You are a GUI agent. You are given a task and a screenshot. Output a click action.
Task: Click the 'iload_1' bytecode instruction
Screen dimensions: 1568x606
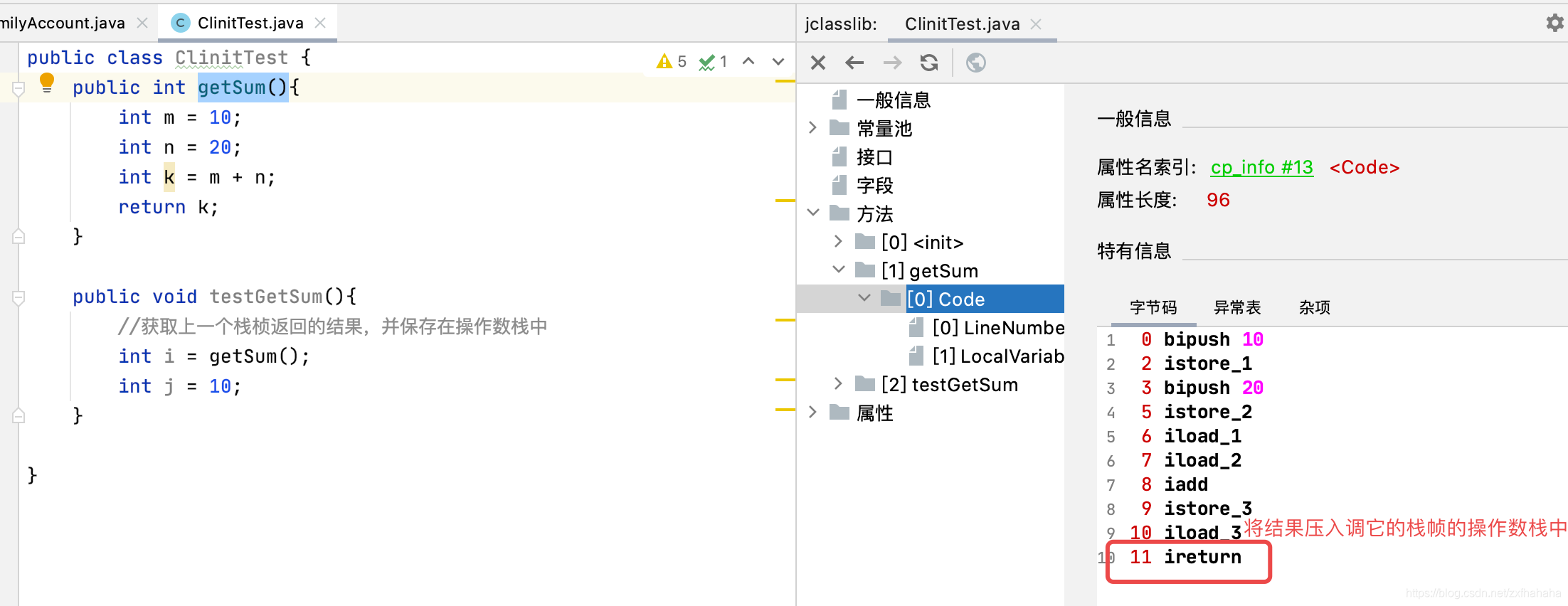pos(1202,436)
